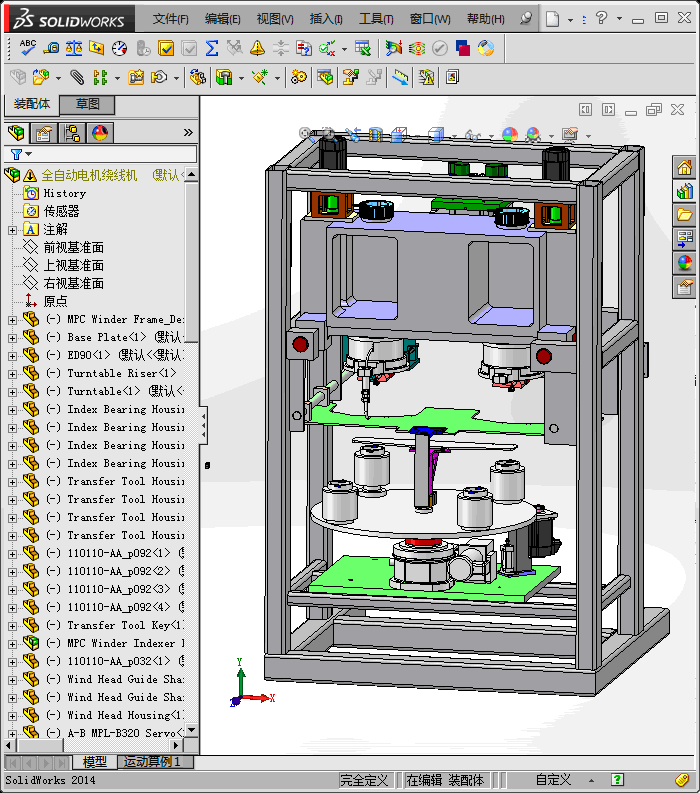Expand the 注解 annotations tree node
Viewport: 700px width, 793px height.
[x=12, y=230]
